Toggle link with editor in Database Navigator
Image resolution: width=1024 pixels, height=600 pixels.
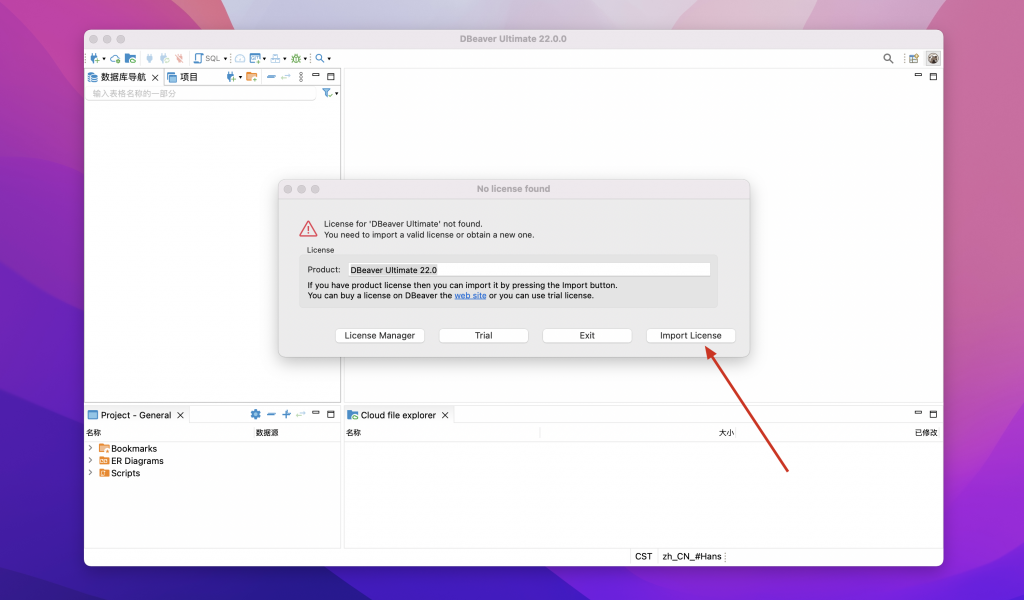tap(286, 77)
